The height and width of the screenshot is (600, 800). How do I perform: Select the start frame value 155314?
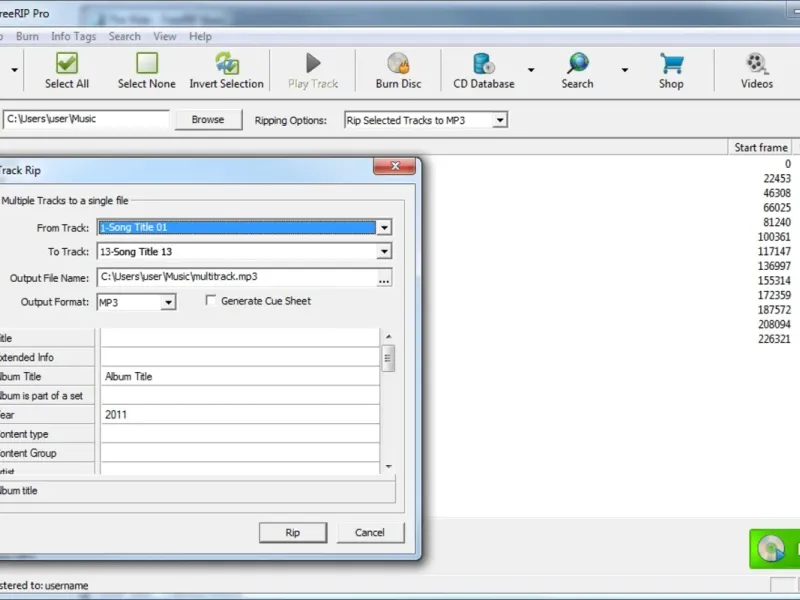[x=774, y=281]
